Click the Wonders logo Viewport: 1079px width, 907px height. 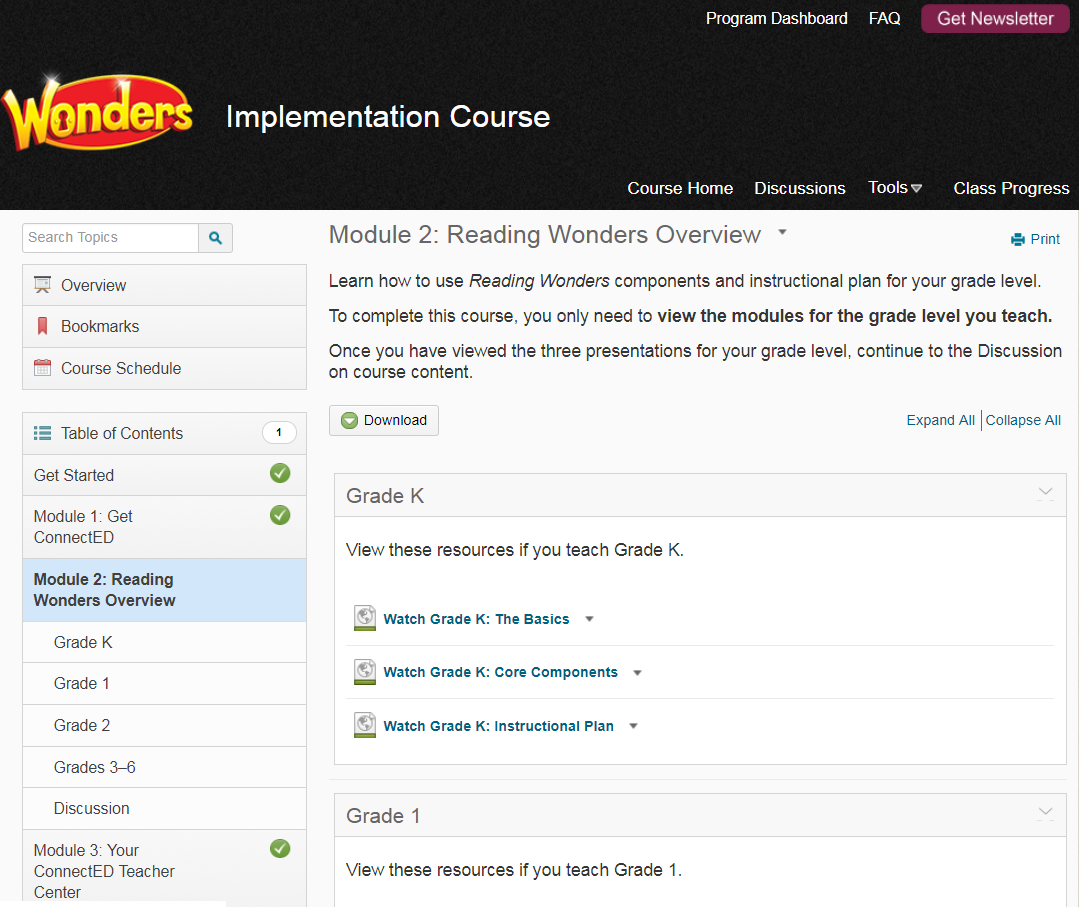tap(98, 113)
